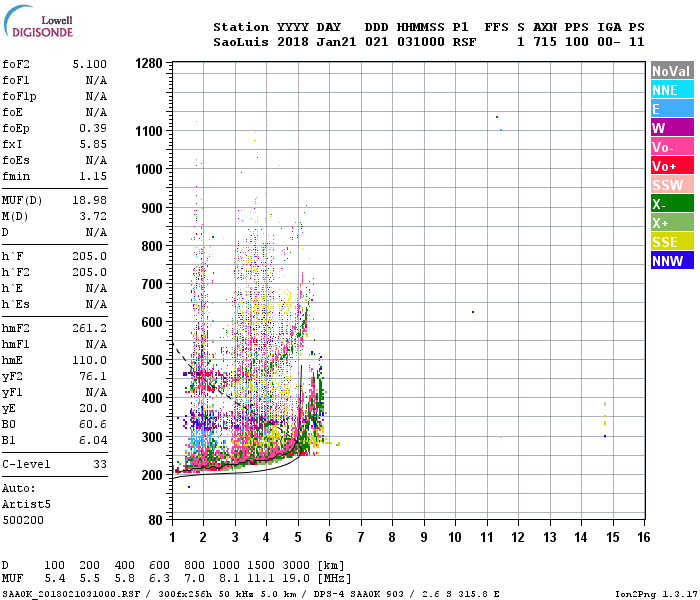Click the green echo point near 11.3 MHz
This screenshot has height=600, width=700.
[x=497, y=117]
